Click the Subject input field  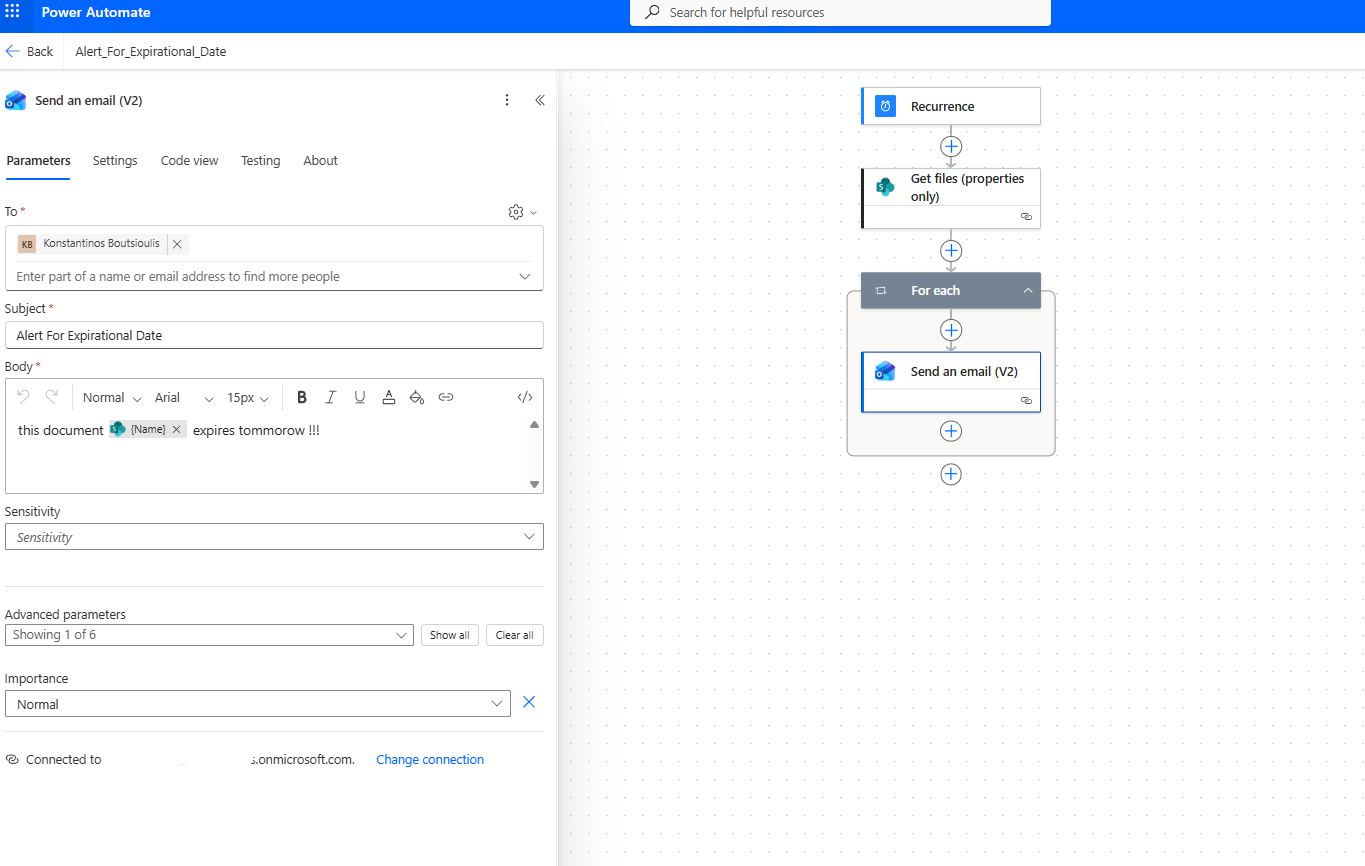click(274, 335)
